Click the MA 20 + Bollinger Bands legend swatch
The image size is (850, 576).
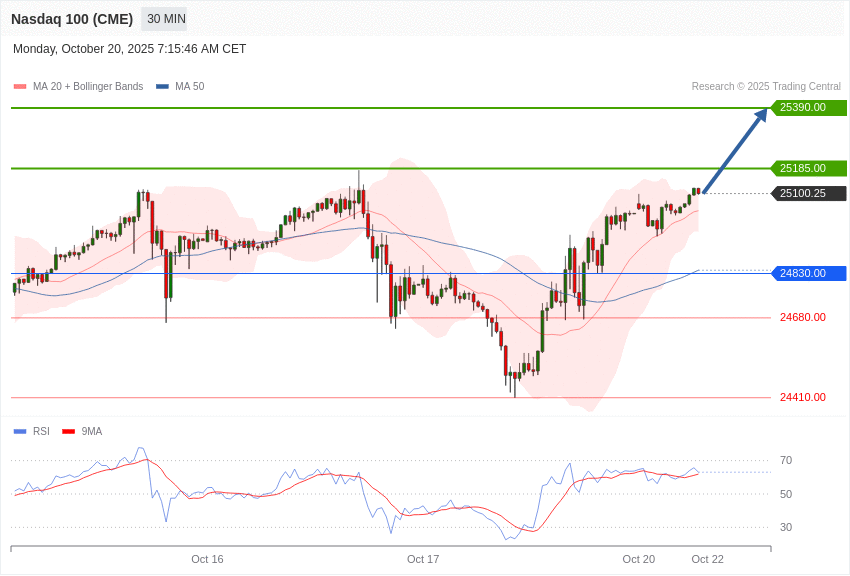pos(20,86)
